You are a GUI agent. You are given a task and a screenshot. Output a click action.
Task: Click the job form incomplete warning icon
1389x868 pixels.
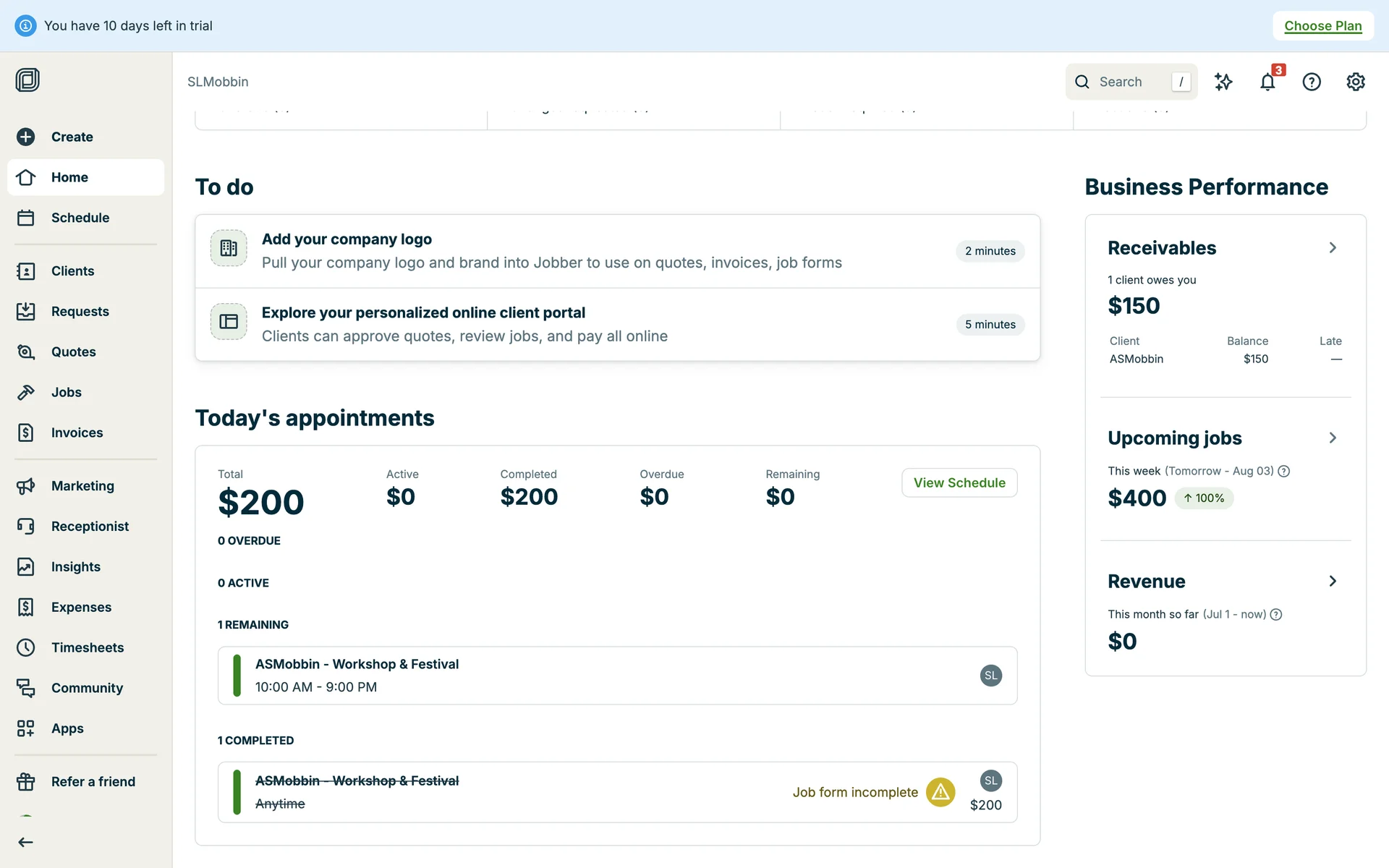click(x=940, y=792)
